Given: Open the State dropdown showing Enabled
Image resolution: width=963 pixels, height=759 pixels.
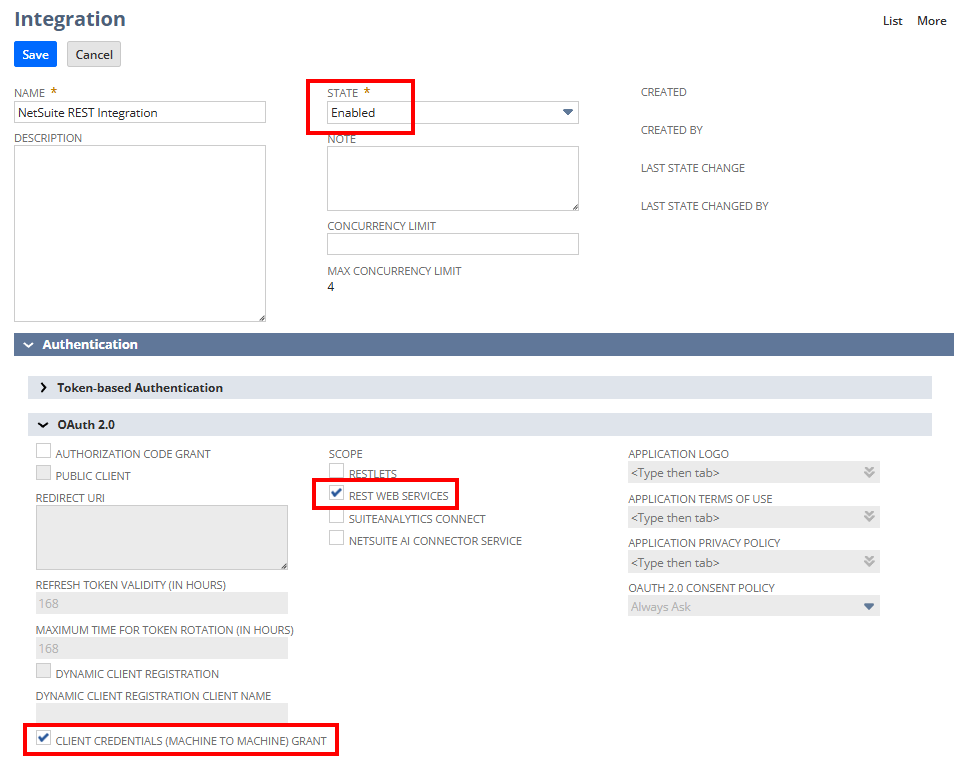Looking at the screenshot, I should [453, 112].
